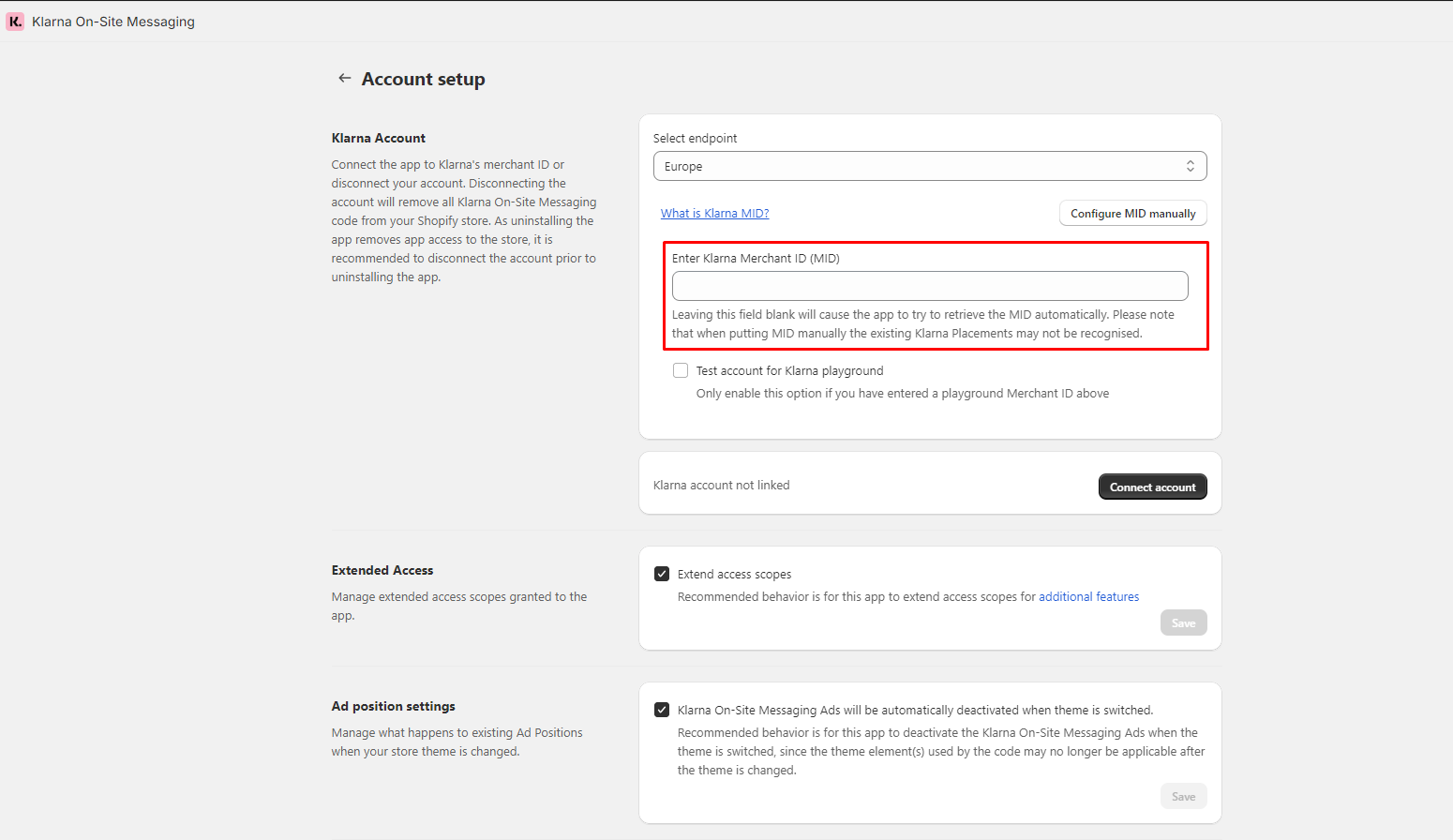This screenshot has width=1453, height=840.
Task: Click the 'Select endpoint' field label
Action: (x=695, y=139)
